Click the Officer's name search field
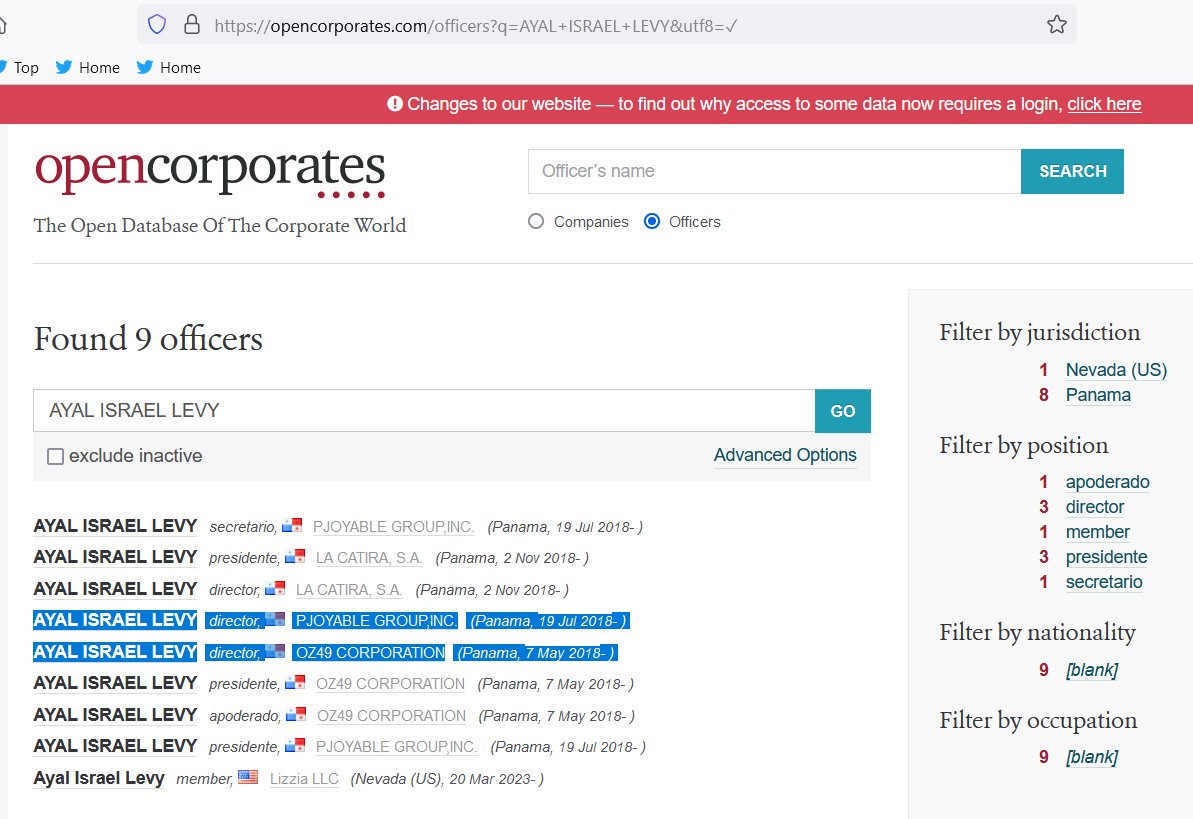The height and width of the screenshot is (819, 1193). click(x=775, y=171)
